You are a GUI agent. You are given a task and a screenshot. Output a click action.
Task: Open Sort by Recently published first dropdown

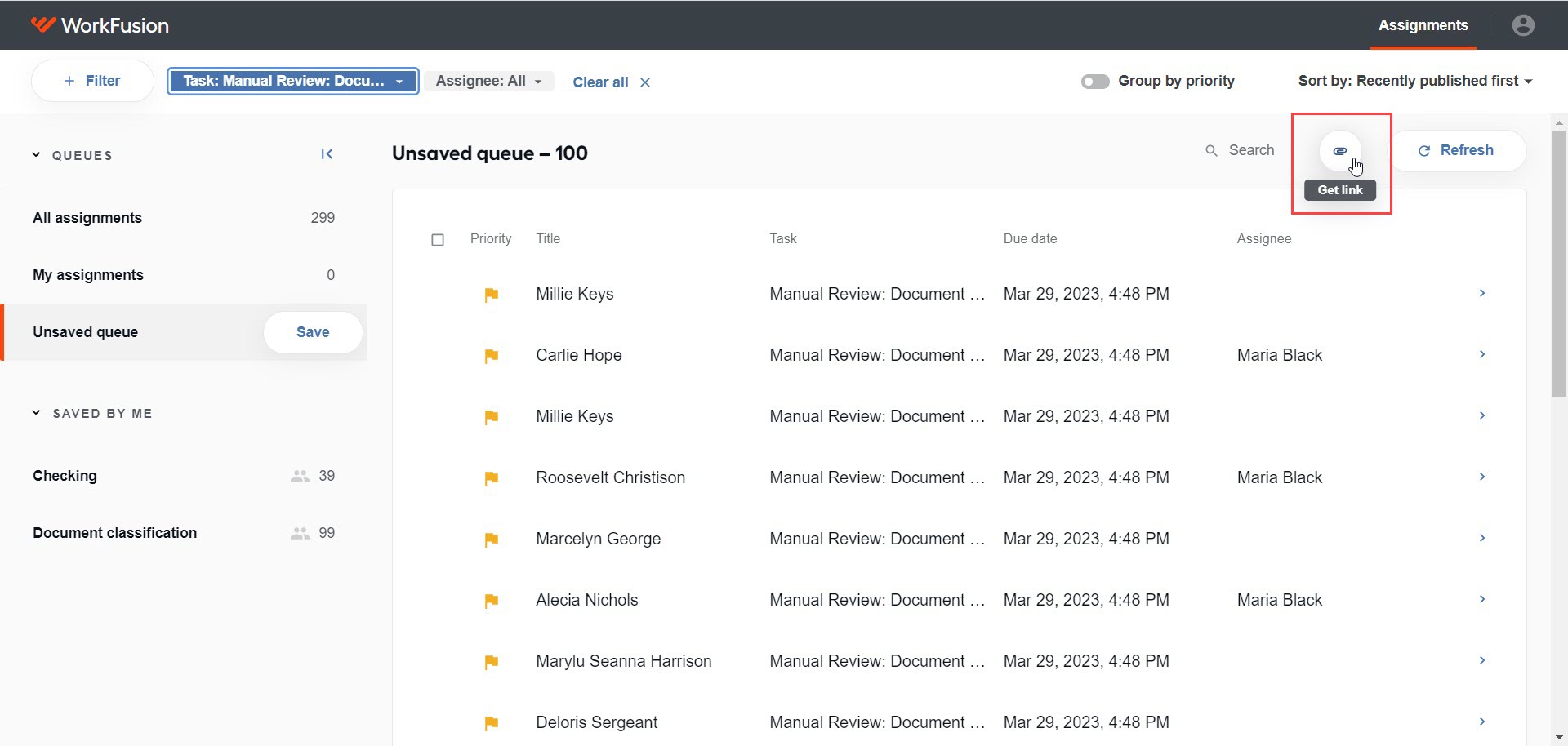(x=1414, y=81)
